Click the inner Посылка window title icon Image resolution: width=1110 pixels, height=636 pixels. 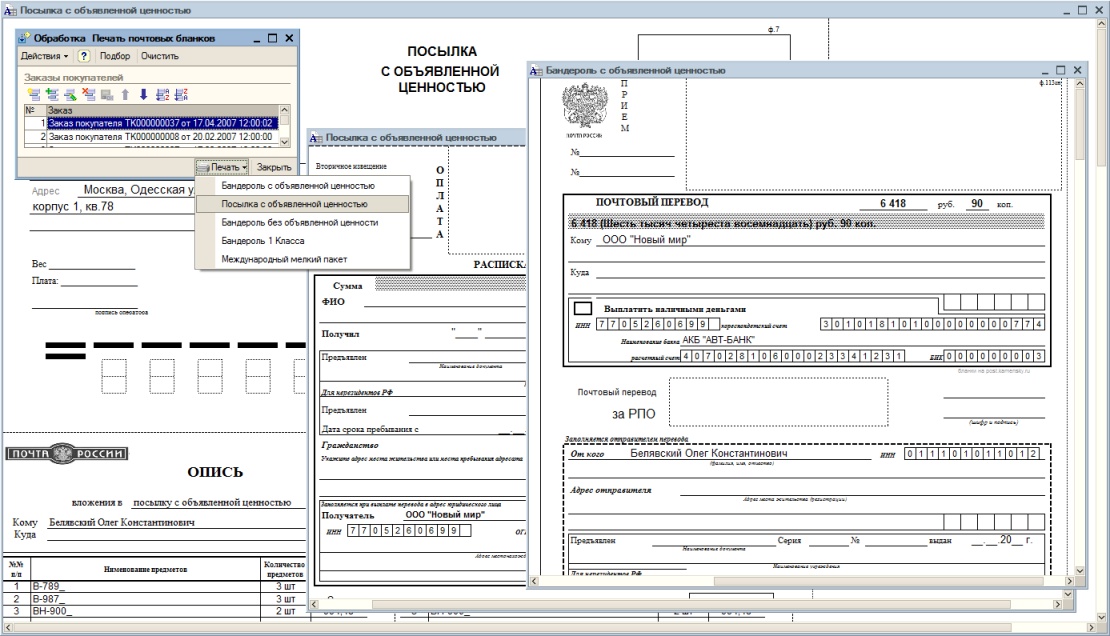316,137
